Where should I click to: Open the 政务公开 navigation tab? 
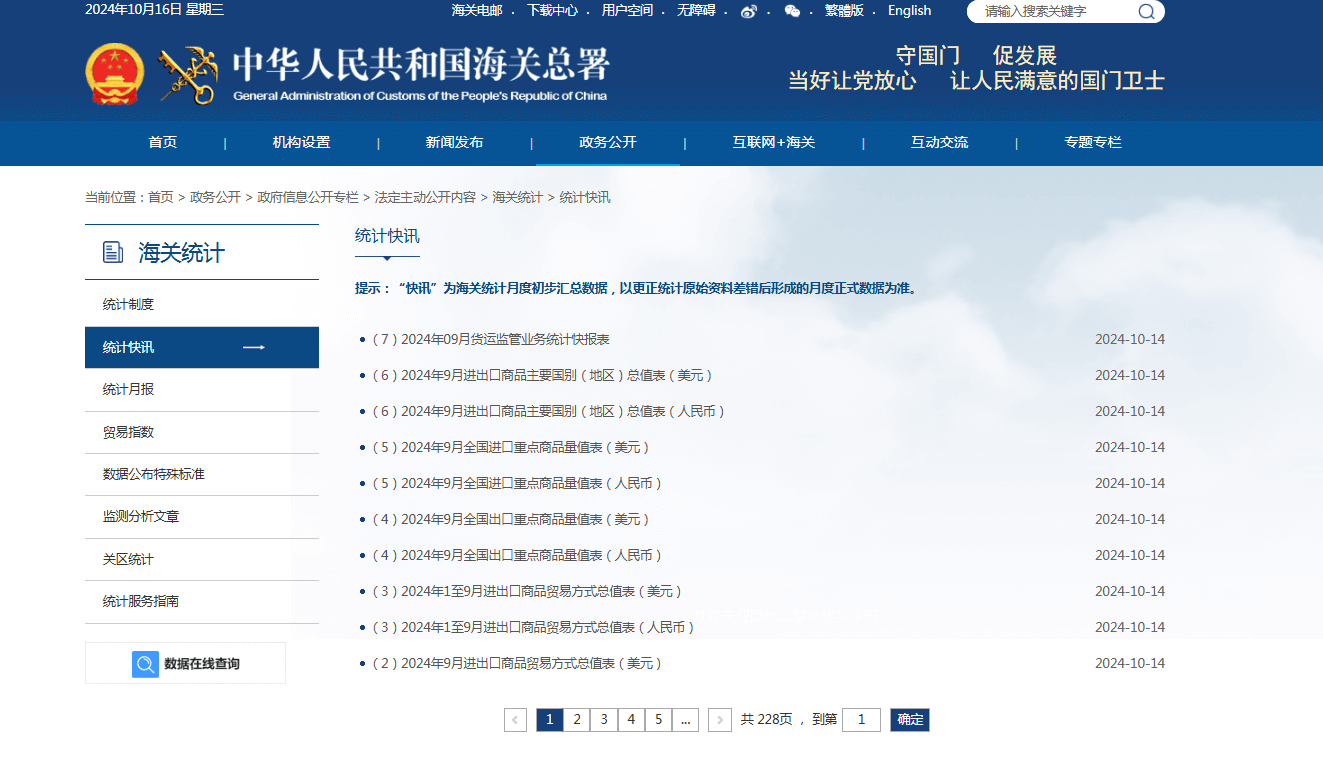608,143
